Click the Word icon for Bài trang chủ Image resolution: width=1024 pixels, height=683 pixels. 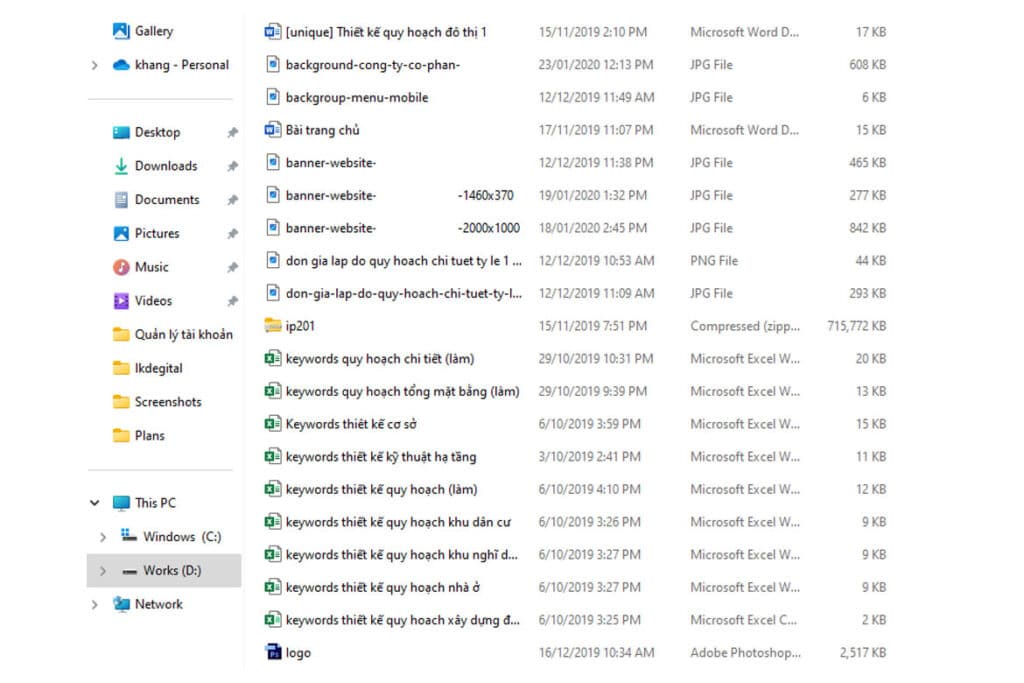272,129
